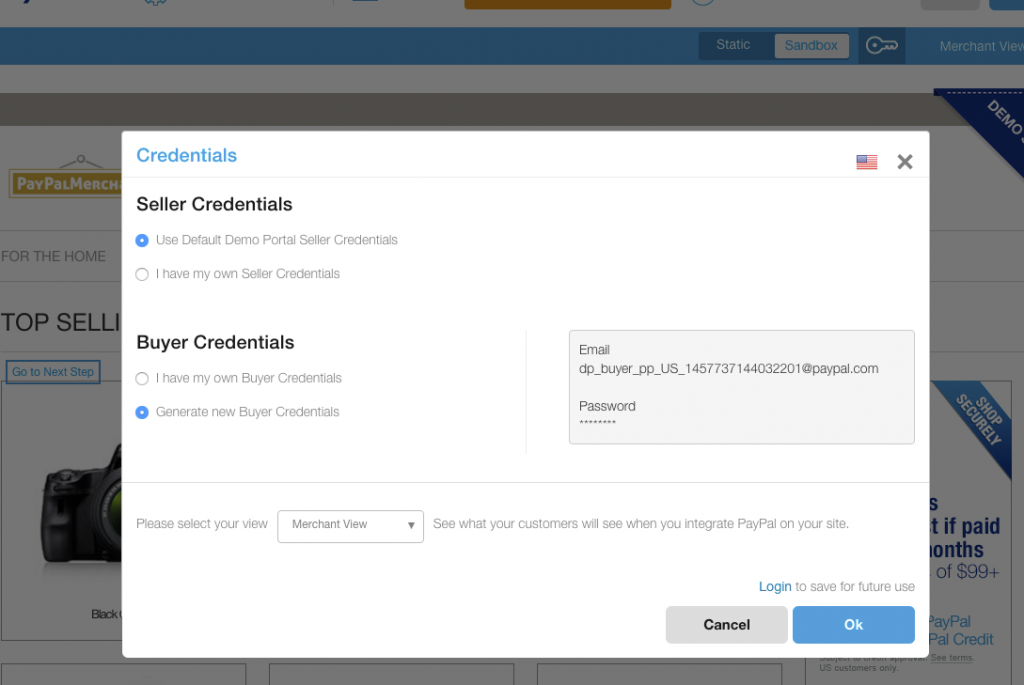Select Use Default Demo Portal Seller Credentials
The image size is (1024, 685).
(x=142, y=240)
